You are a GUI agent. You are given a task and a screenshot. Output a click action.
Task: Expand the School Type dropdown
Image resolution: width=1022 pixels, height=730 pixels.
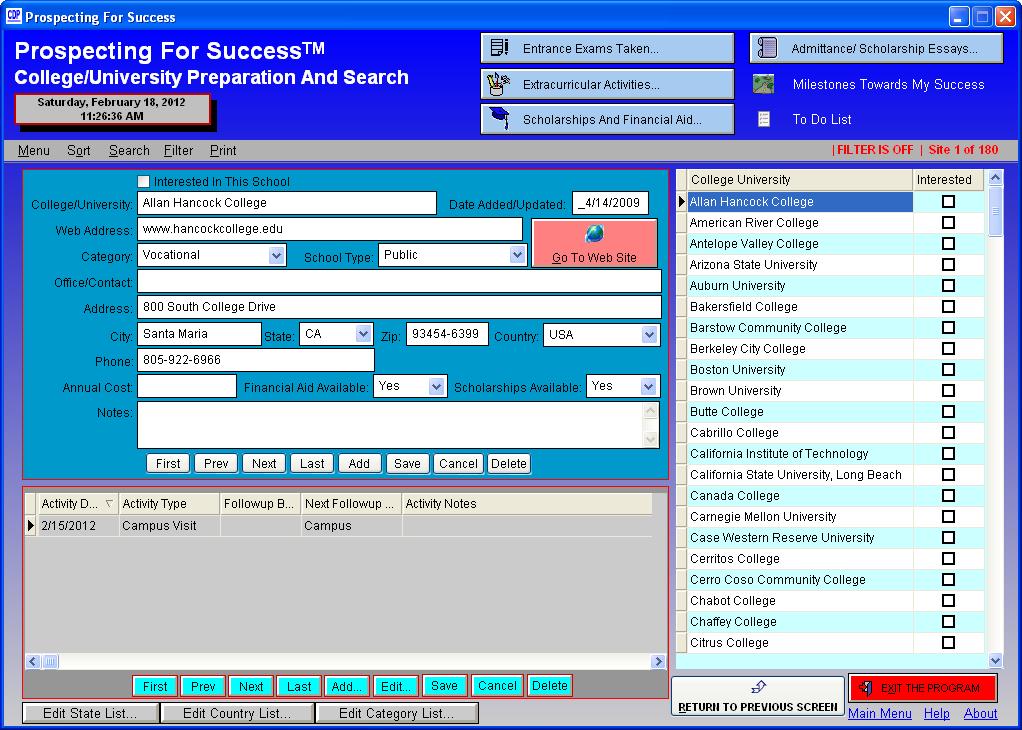(x=518, y=255)
